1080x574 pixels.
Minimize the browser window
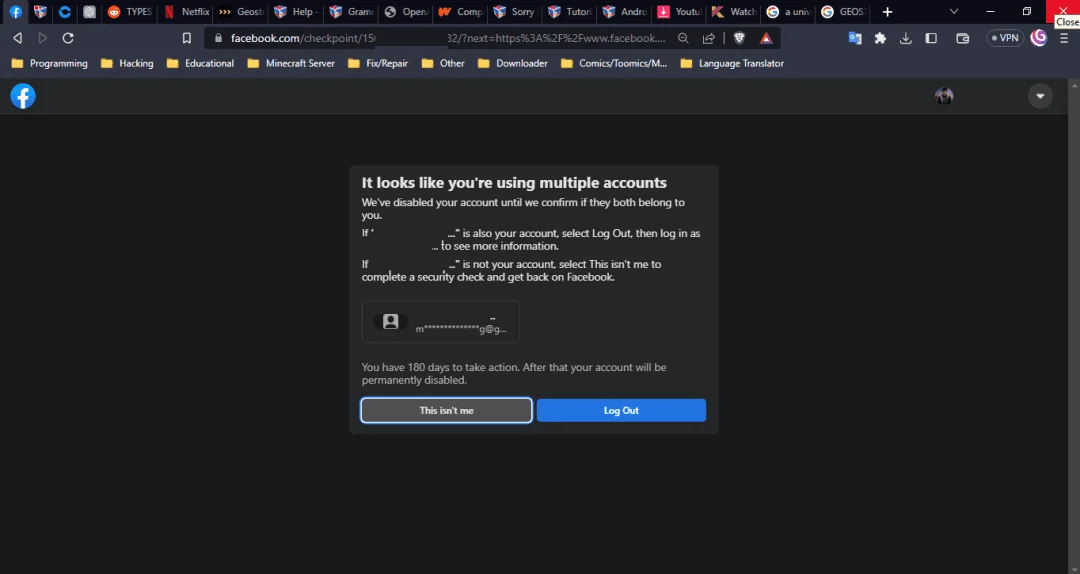pos(990,12)
